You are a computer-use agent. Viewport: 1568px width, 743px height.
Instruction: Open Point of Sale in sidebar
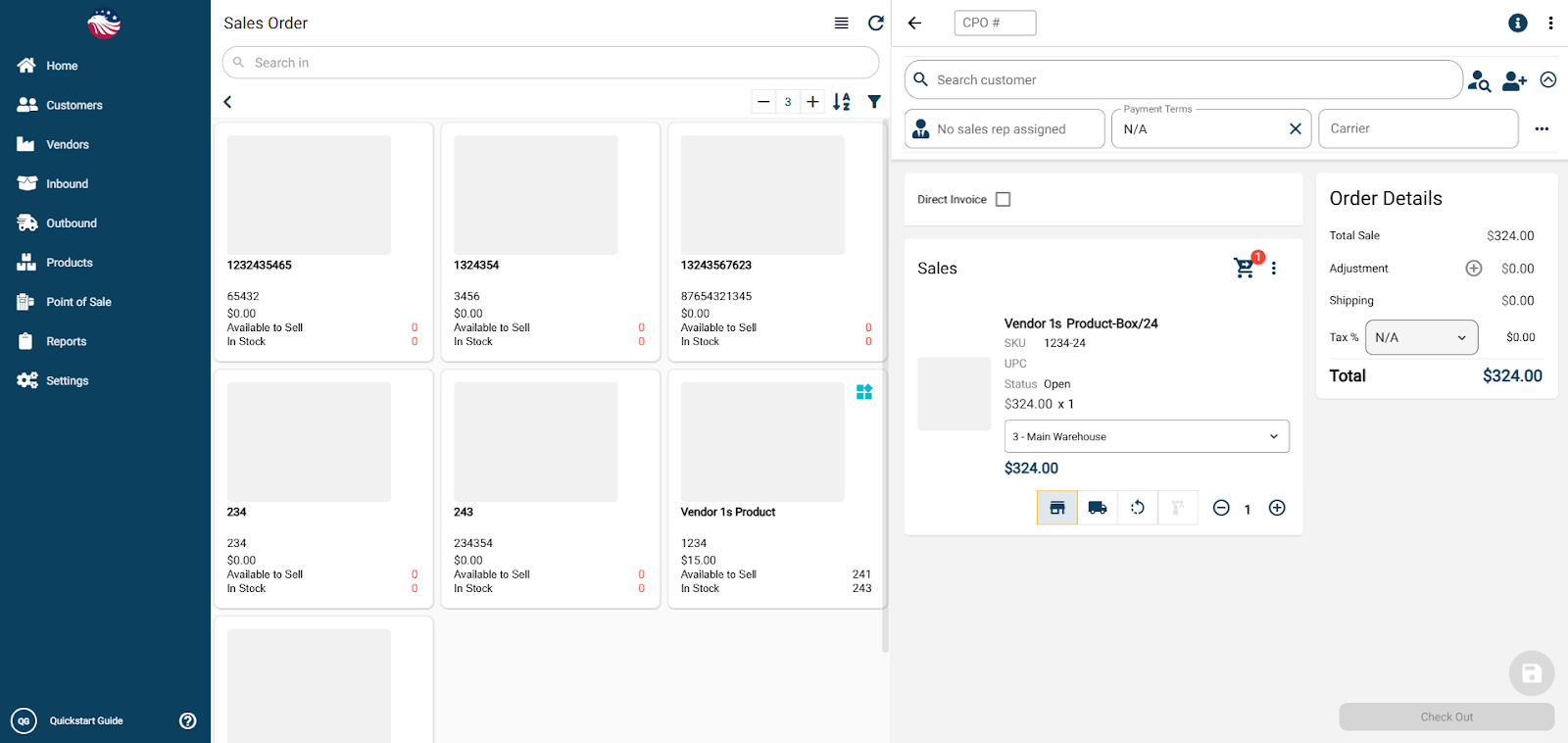pos(78,302)
